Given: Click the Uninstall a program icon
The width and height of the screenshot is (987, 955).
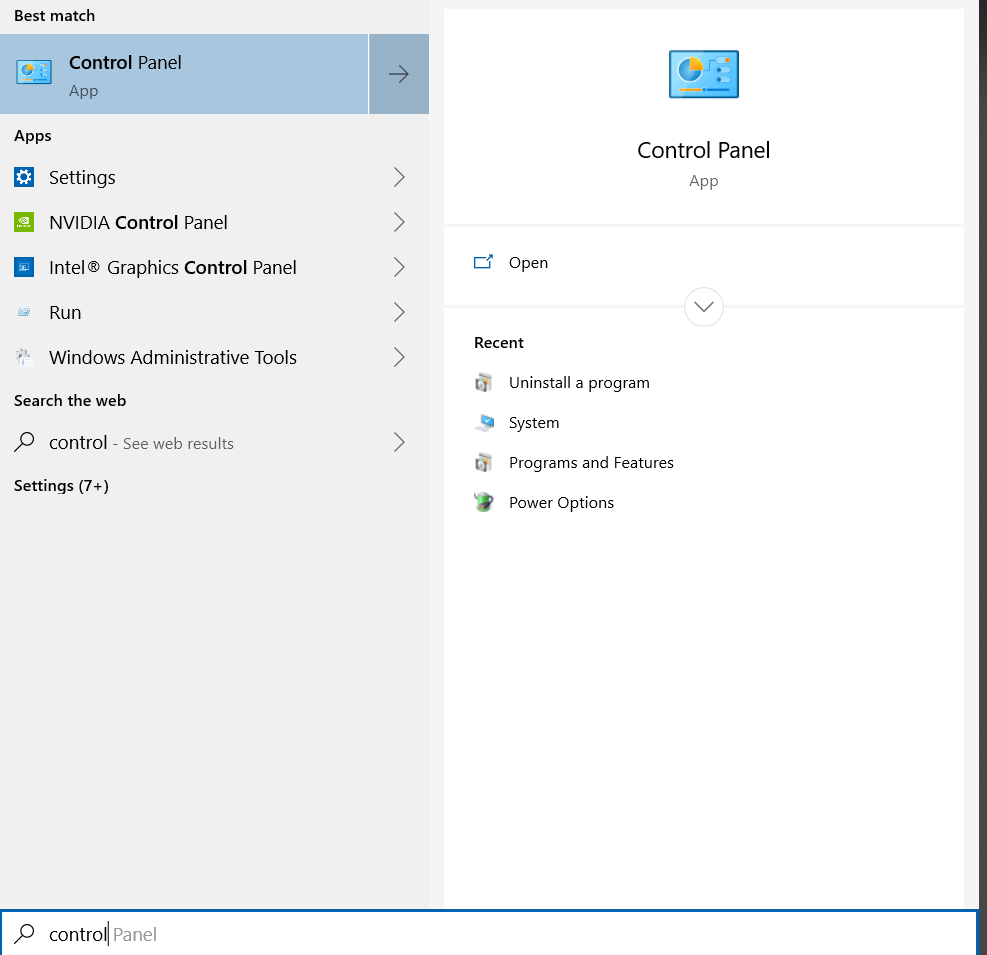Looking at the screenshot, I should [484, 382].
